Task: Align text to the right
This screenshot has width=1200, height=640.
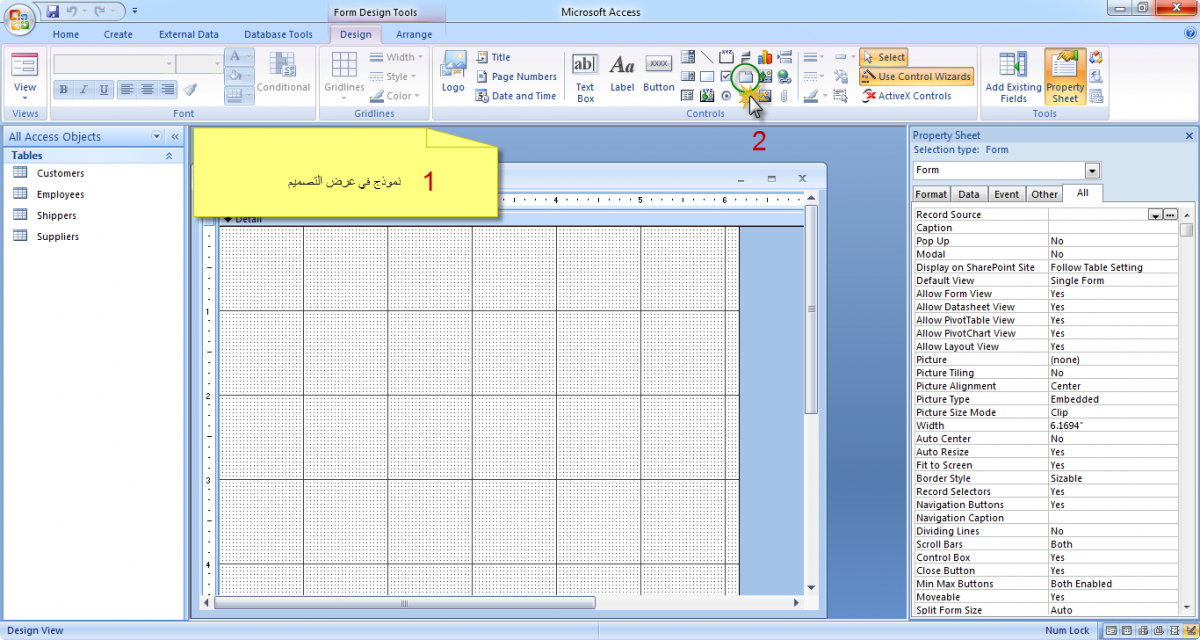Action: click(x=168, y=89)
